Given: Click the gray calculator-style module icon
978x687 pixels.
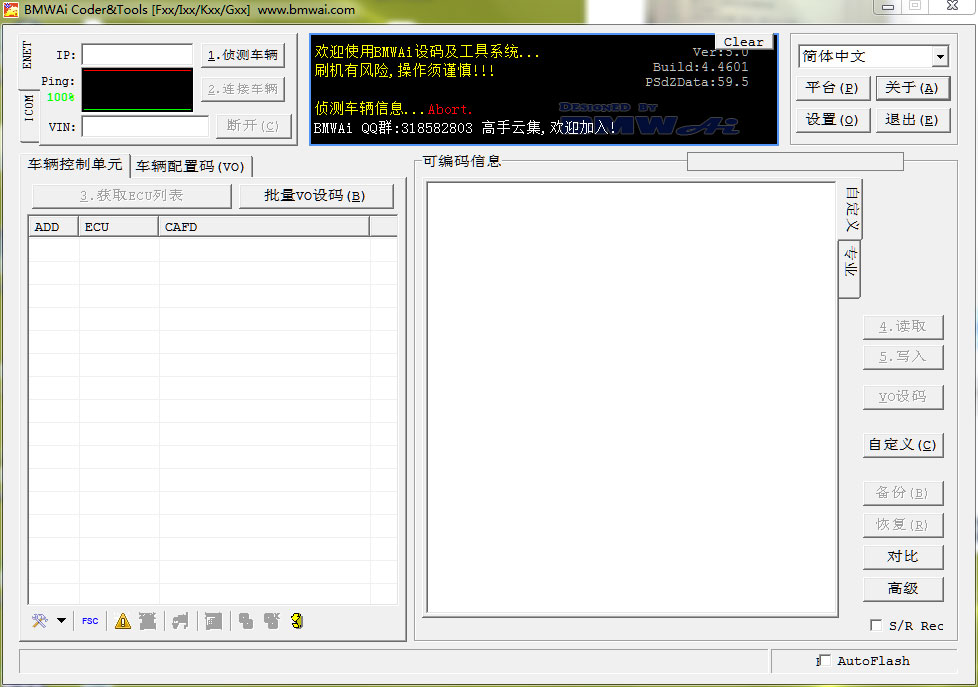Looking at the screenshot, I should tap(213, 621).
